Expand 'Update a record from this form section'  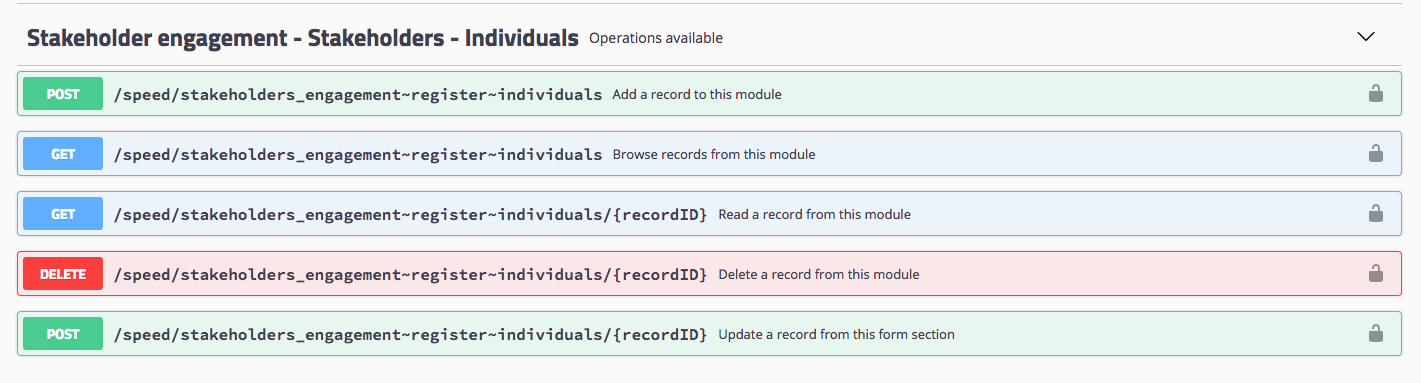click(836, 334)
